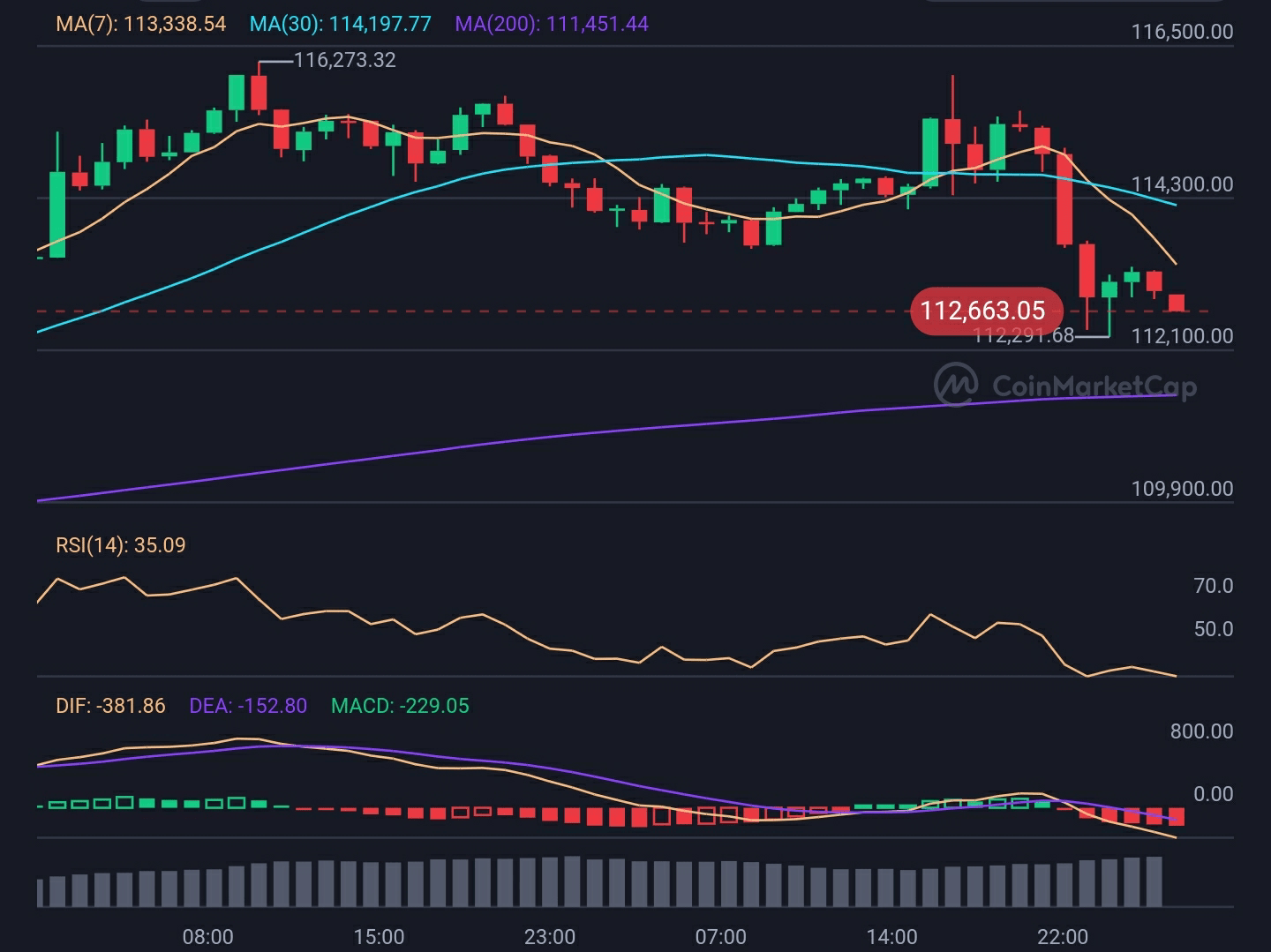Click the 800.00 MACD scale label
Screen dimensions: 1271x952
(x=1201, y=731)
